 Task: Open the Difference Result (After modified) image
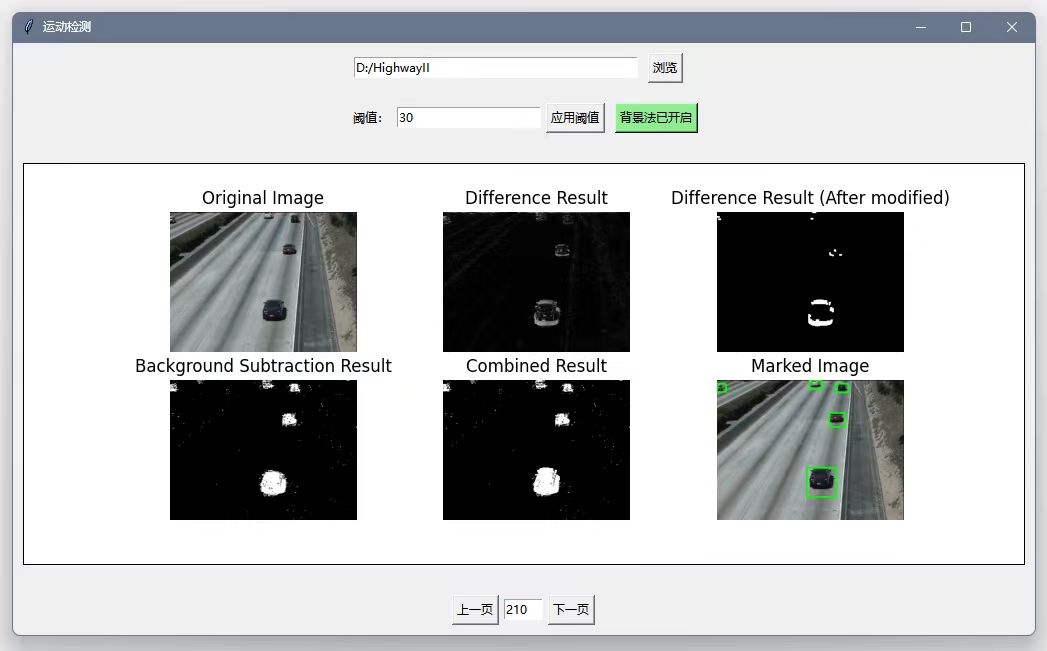click(x=810, y=282)
